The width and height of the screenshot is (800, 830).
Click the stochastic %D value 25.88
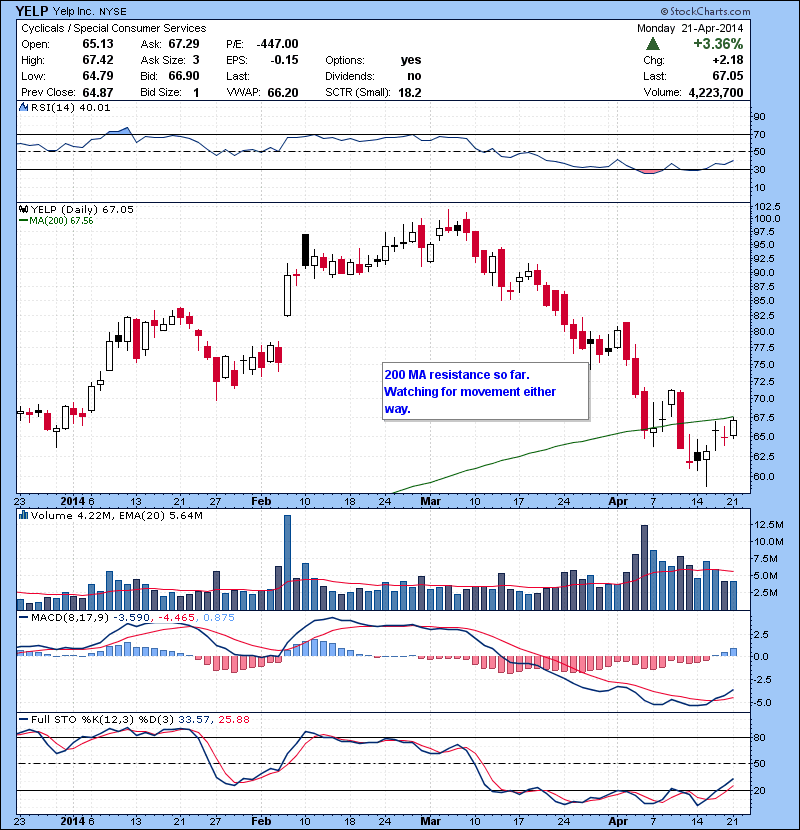click(233, 719)
